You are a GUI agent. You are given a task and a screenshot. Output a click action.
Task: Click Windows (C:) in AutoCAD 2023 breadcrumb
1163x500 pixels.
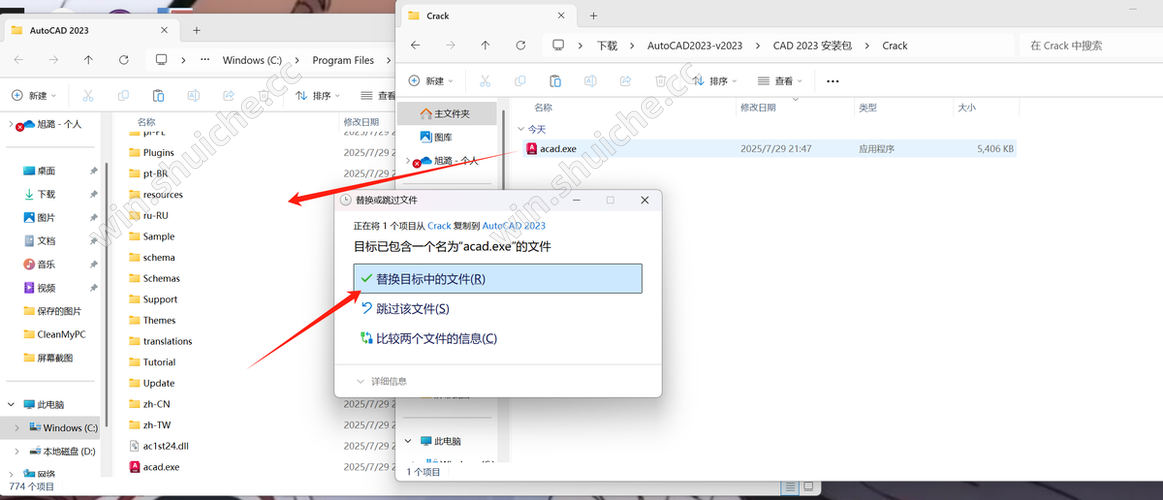click(x=252, y=60)
